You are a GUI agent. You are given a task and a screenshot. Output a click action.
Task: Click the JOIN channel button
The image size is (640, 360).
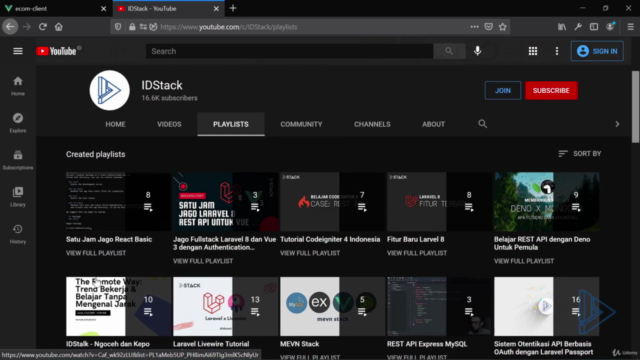[503, 91]
